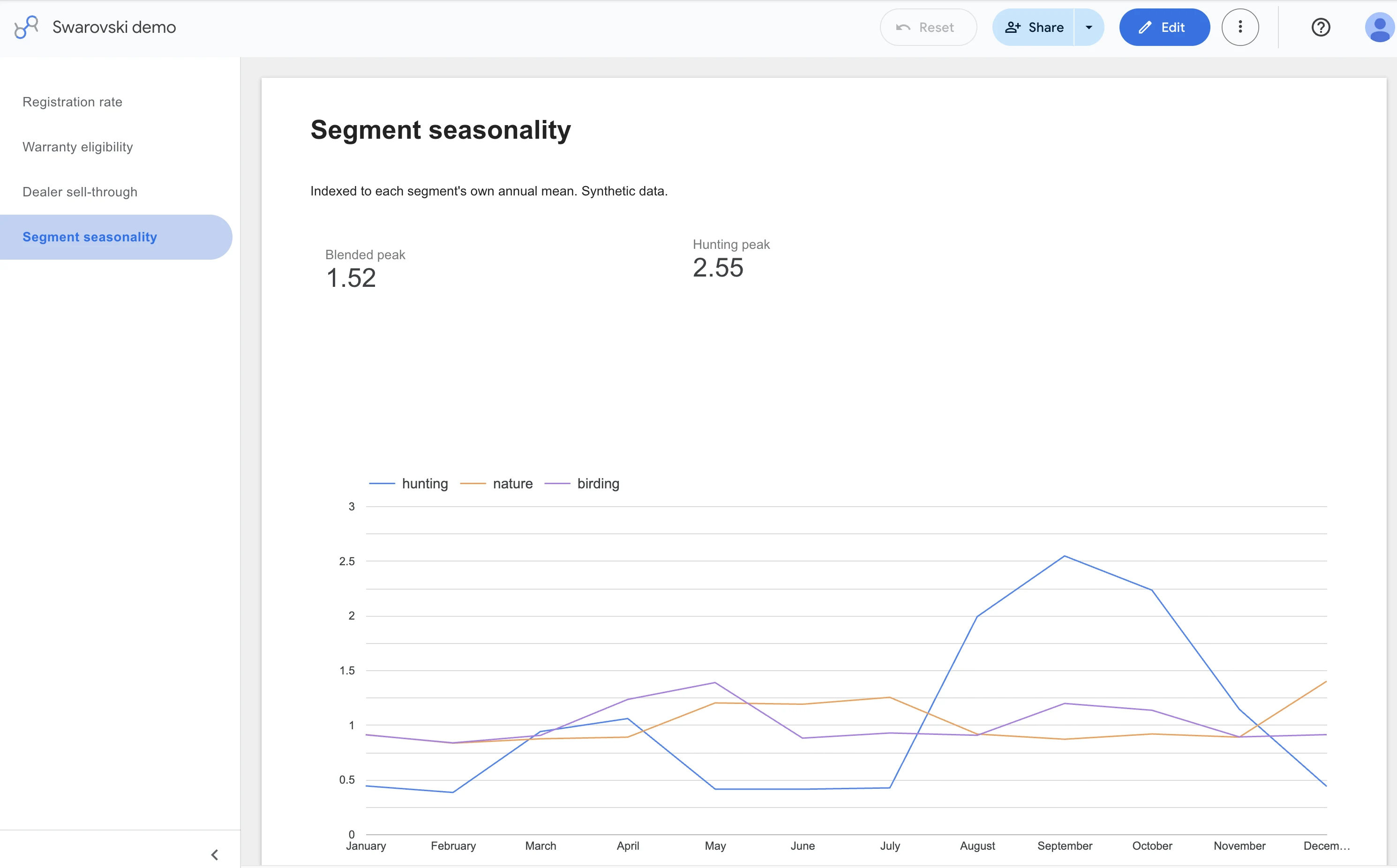
Task: Click the hunting legend entry
Action: coord(408,483)
